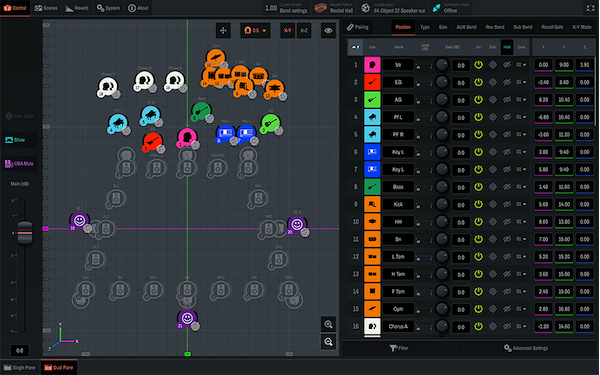Zoom out on the stage map
Screen dimensions: 600x375
coord(328,342)
